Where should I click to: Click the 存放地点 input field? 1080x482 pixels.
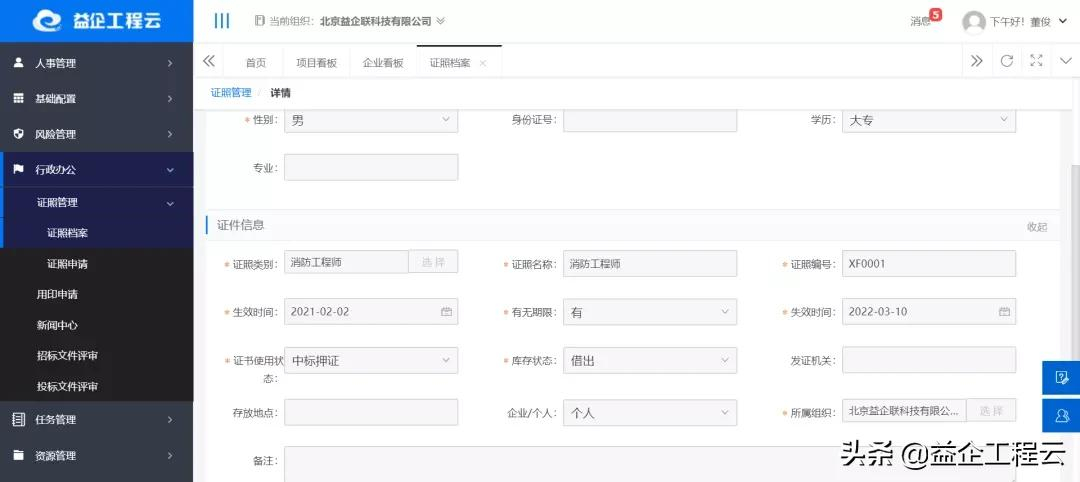(x=371, y=412)
